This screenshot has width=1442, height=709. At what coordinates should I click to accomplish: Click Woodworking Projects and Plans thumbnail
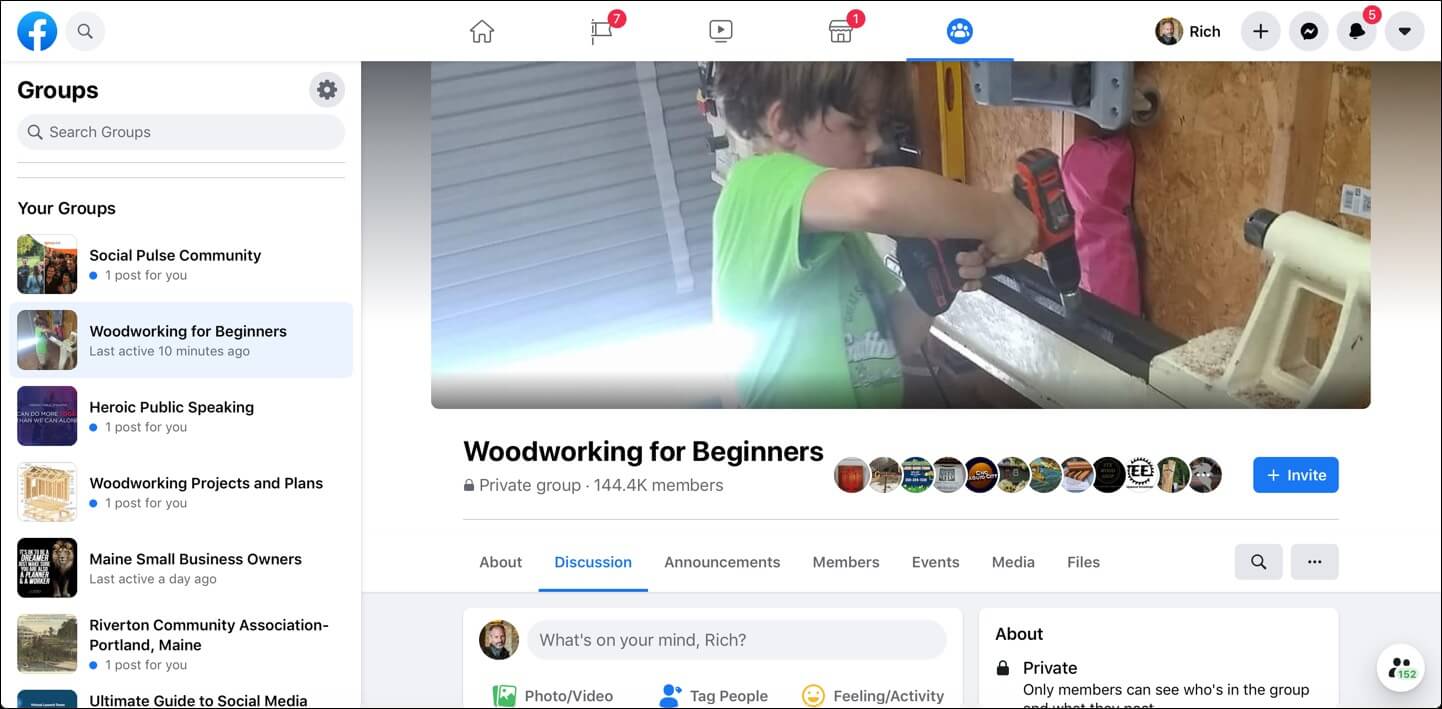point(47,492)
